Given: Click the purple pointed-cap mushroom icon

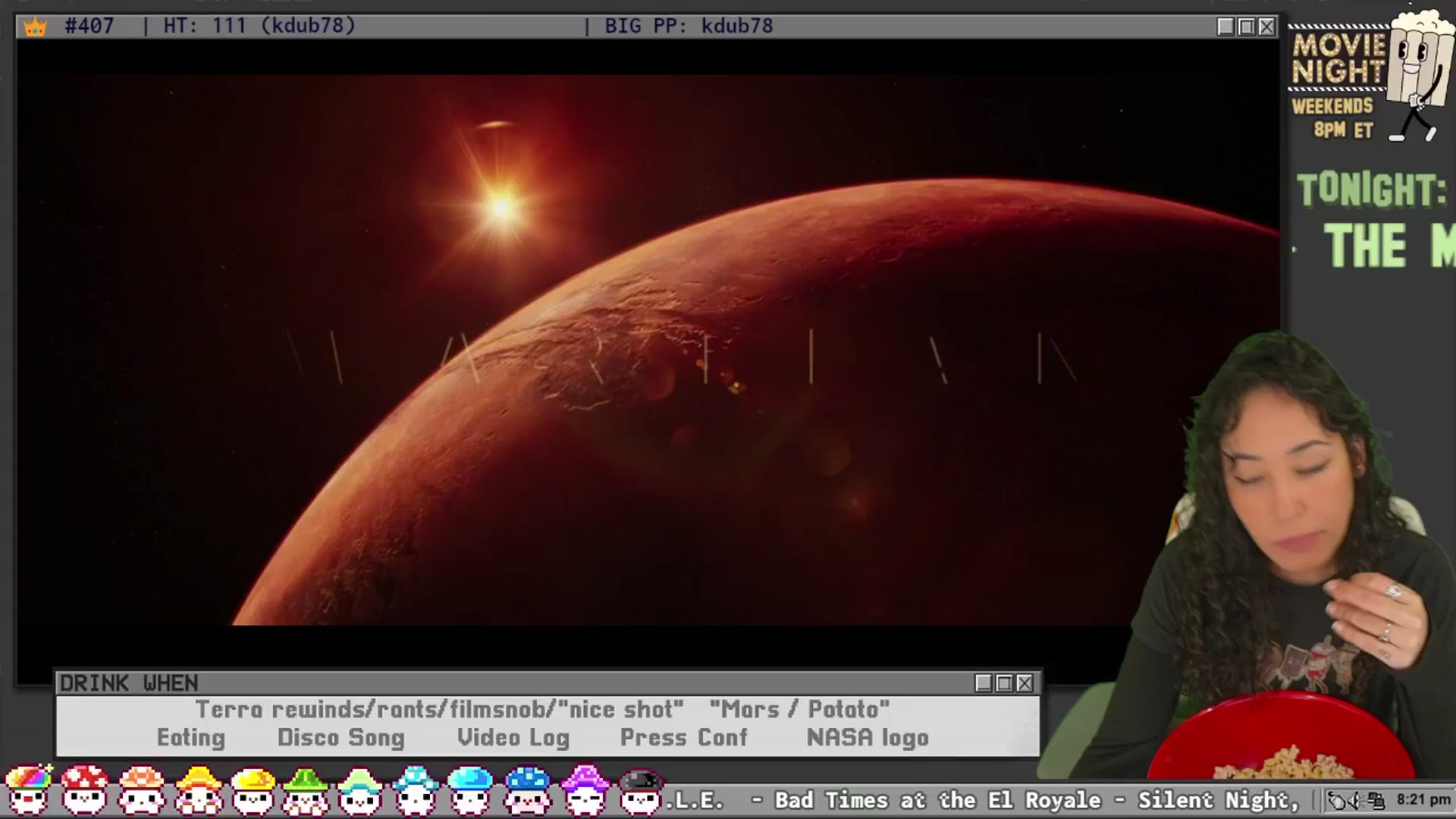Looking at the screenshot, I should 585,789.
